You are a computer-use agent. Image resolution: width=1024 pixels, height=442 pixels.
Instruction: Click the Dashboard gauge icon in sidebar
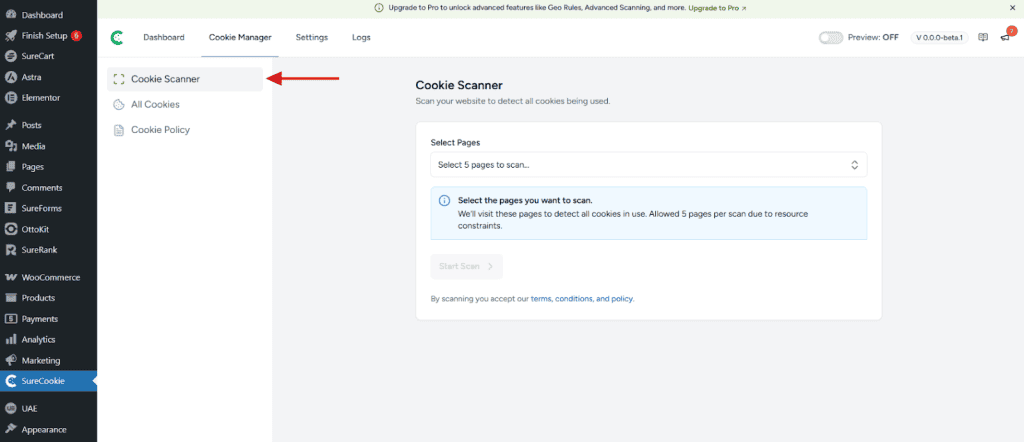(x=10, y=14)
